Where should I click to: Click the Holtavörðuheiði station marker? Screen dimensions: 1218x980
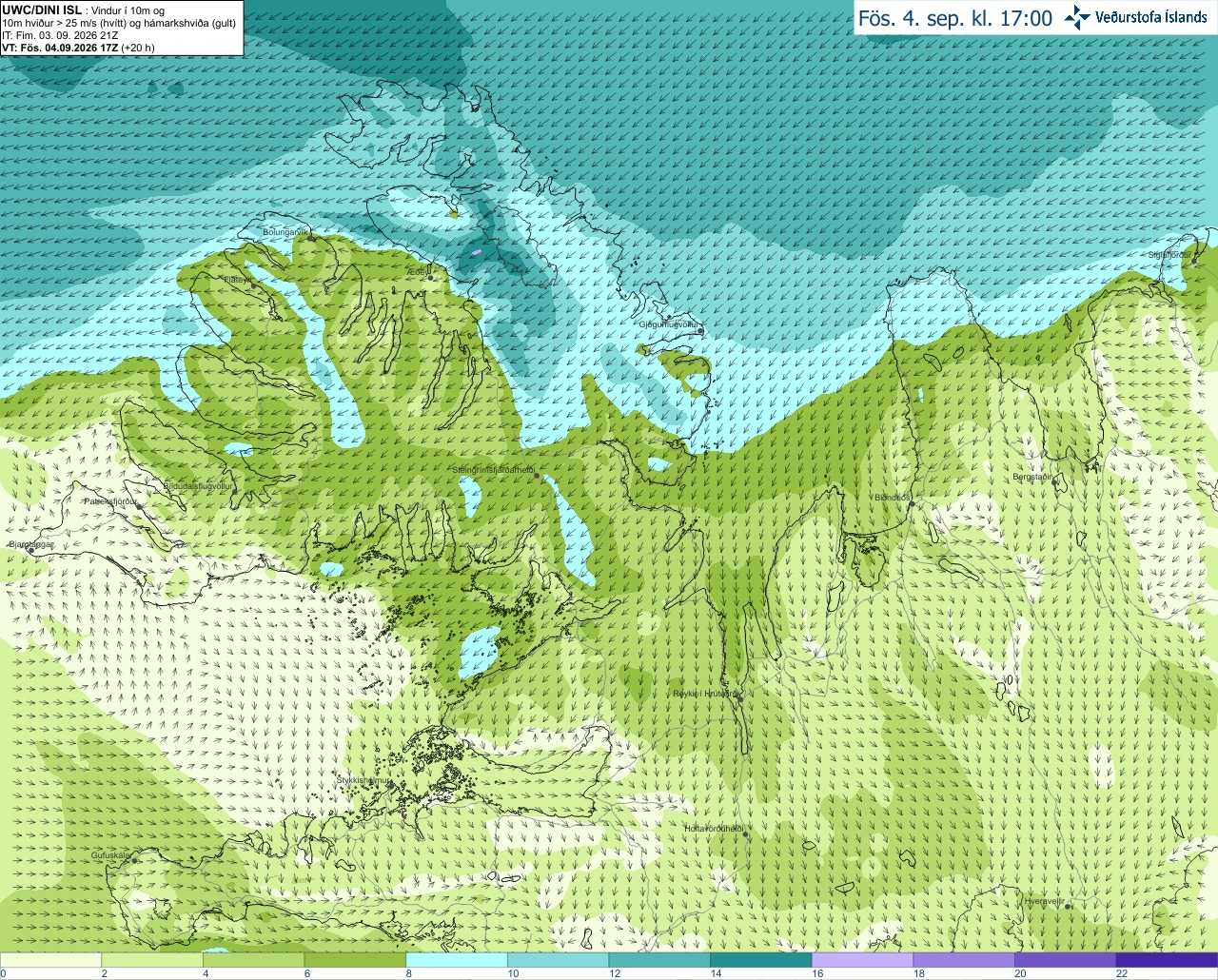[x=745, y=834]
